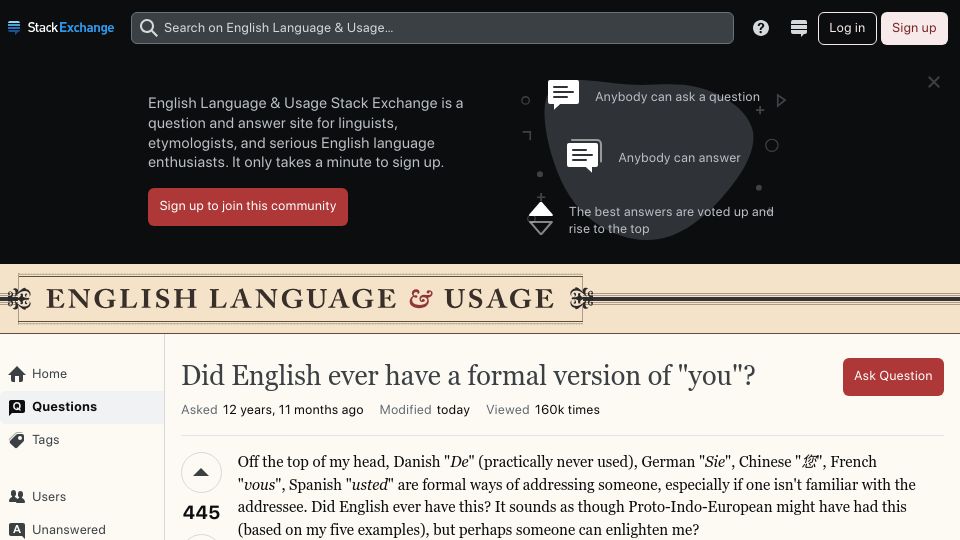Select Questions in the sidebar
960x540 pixels.
point(82,407)
